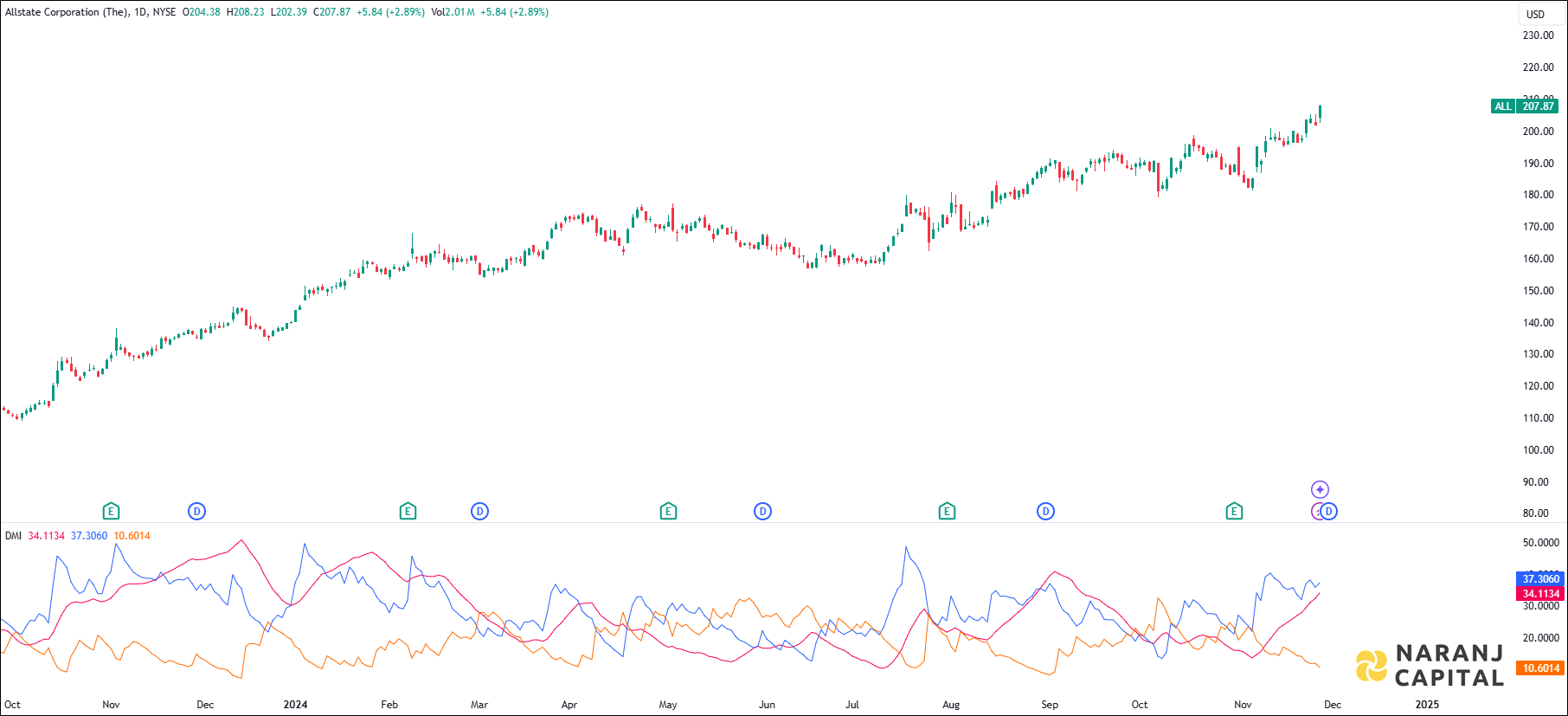
Task: Click the dividend D marker near September 2024
Action: click(1045, 512)
